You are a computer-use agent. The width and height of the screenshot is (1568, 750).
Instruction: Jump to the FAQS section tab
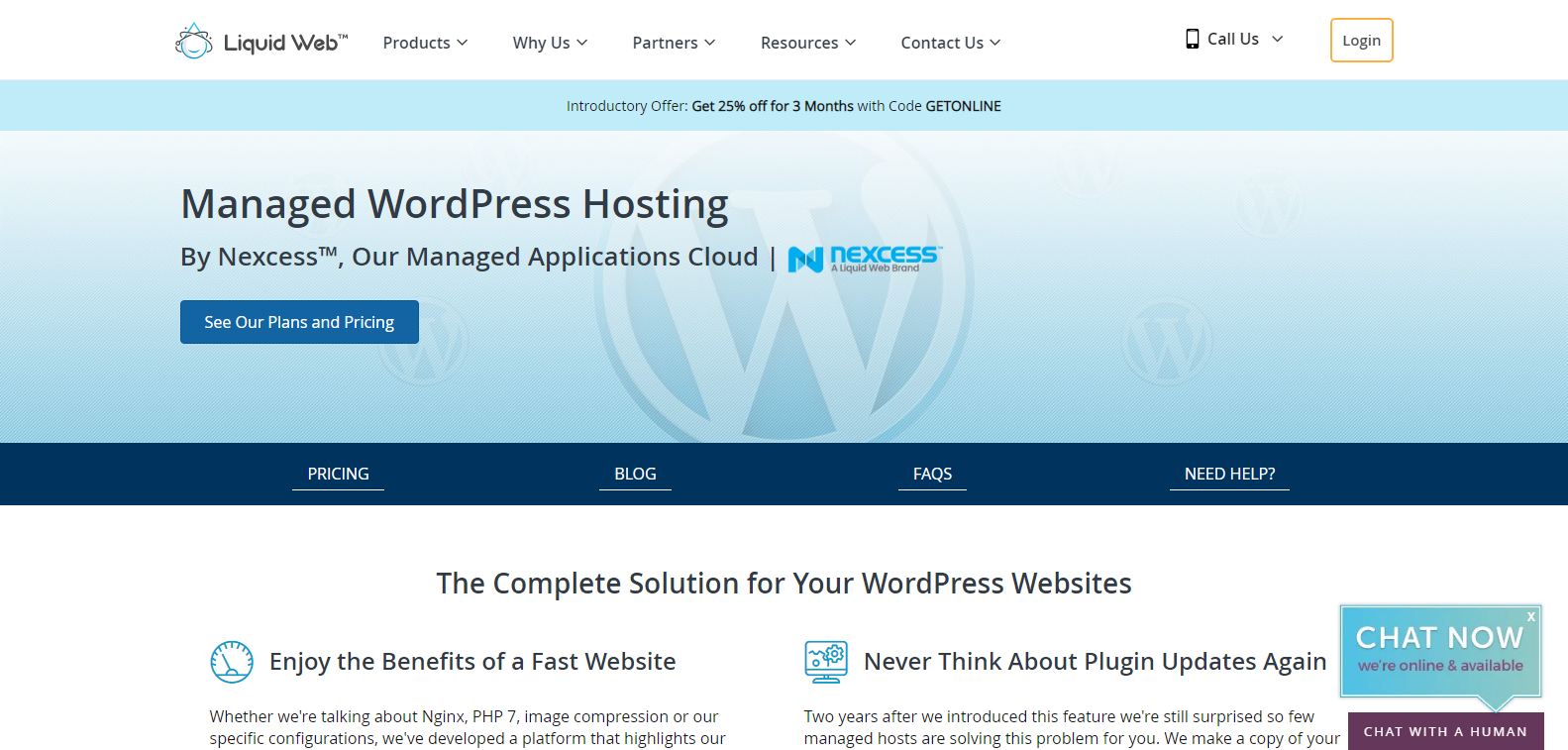[x=932, y=474]
